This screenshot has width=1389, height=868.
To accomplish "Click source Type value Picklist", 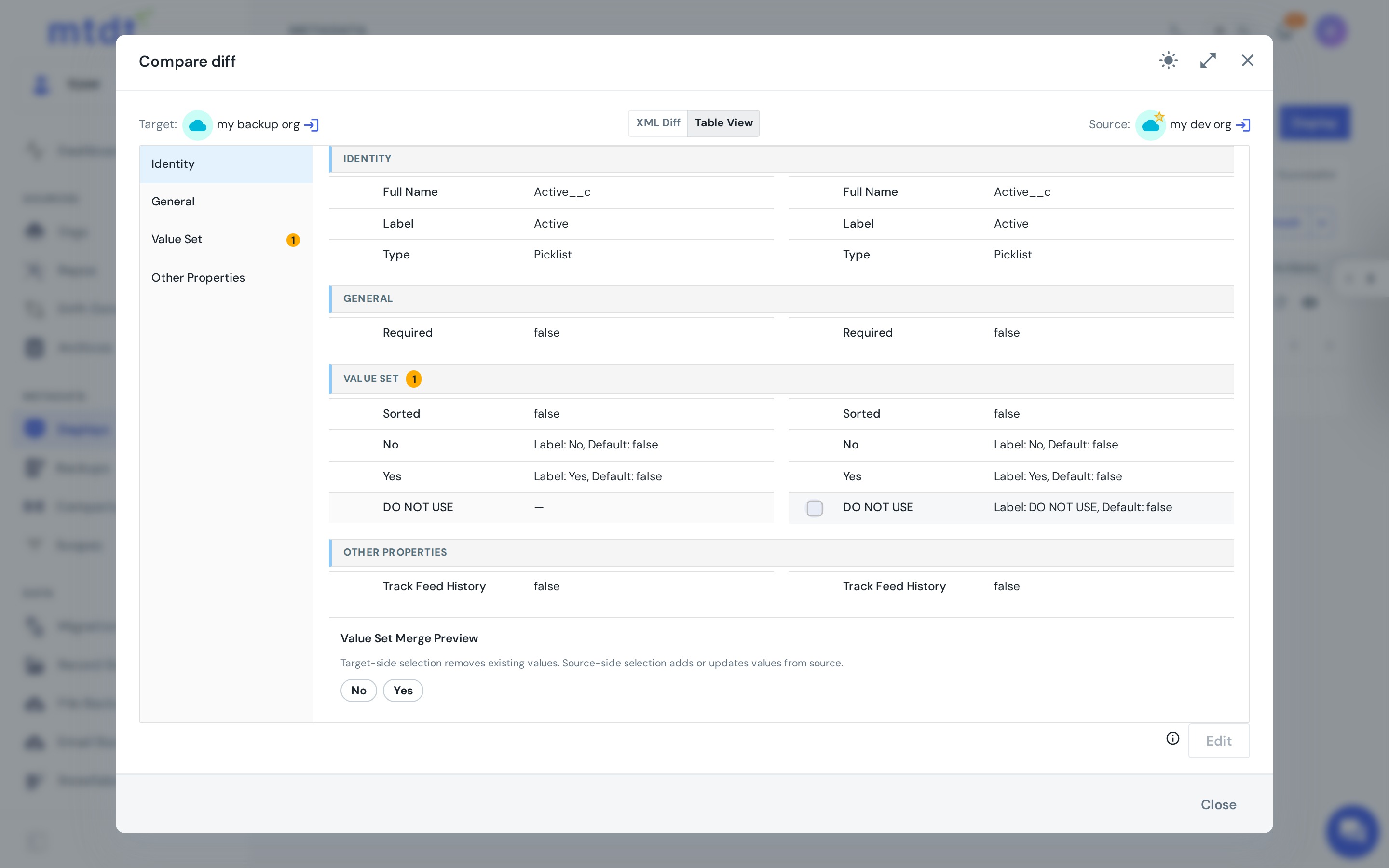I will [x=1013, y=254].
